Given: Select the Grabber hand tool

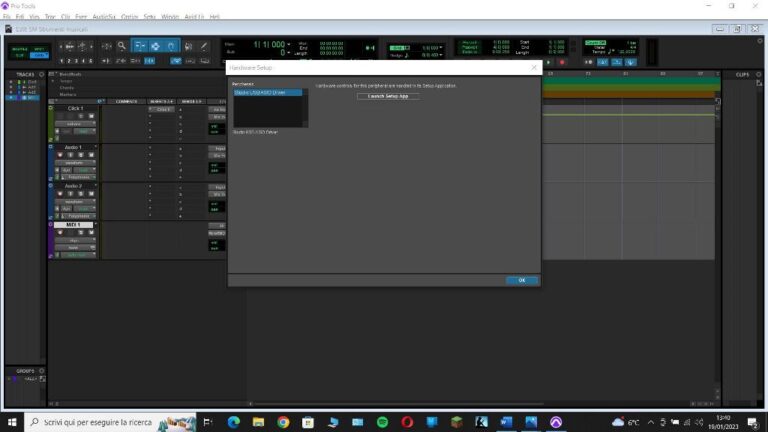Looking at the screenshot, I should point(171,47).
